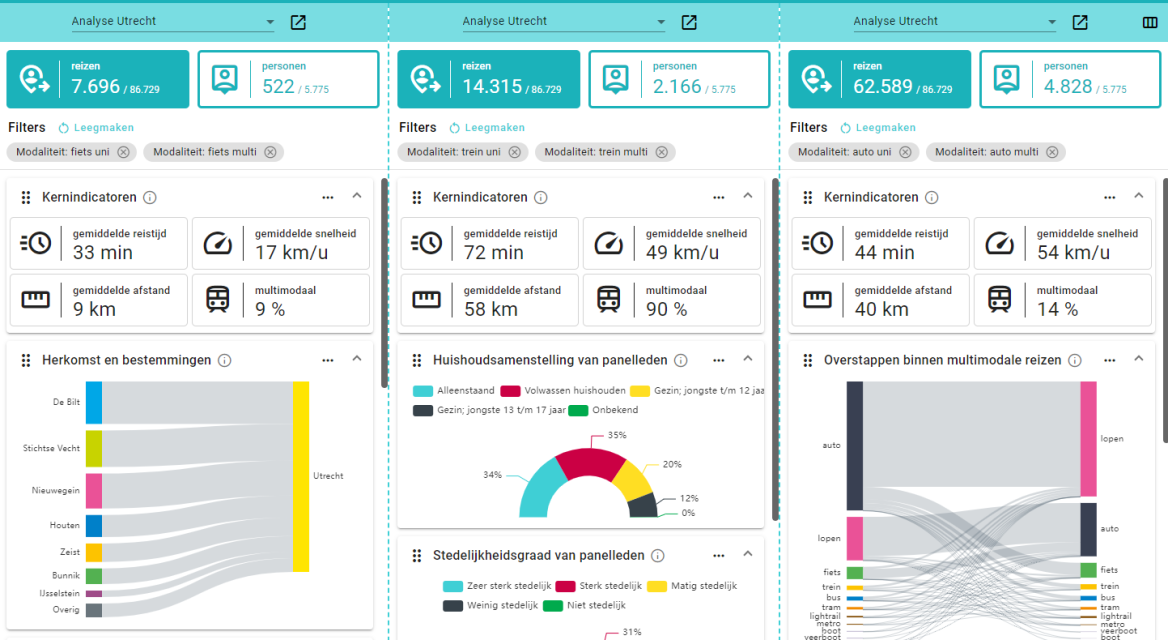Remove the 'trein multi' modality filter chip
The image size is (1168, 640).
pos(661,152)
